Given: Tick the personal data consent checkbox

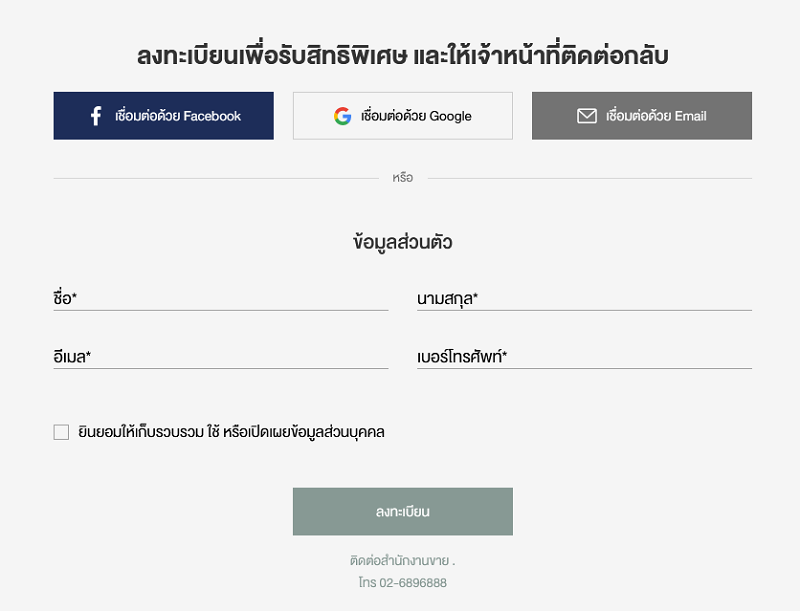Looking at the screenshot, I should tap(61, 432).
